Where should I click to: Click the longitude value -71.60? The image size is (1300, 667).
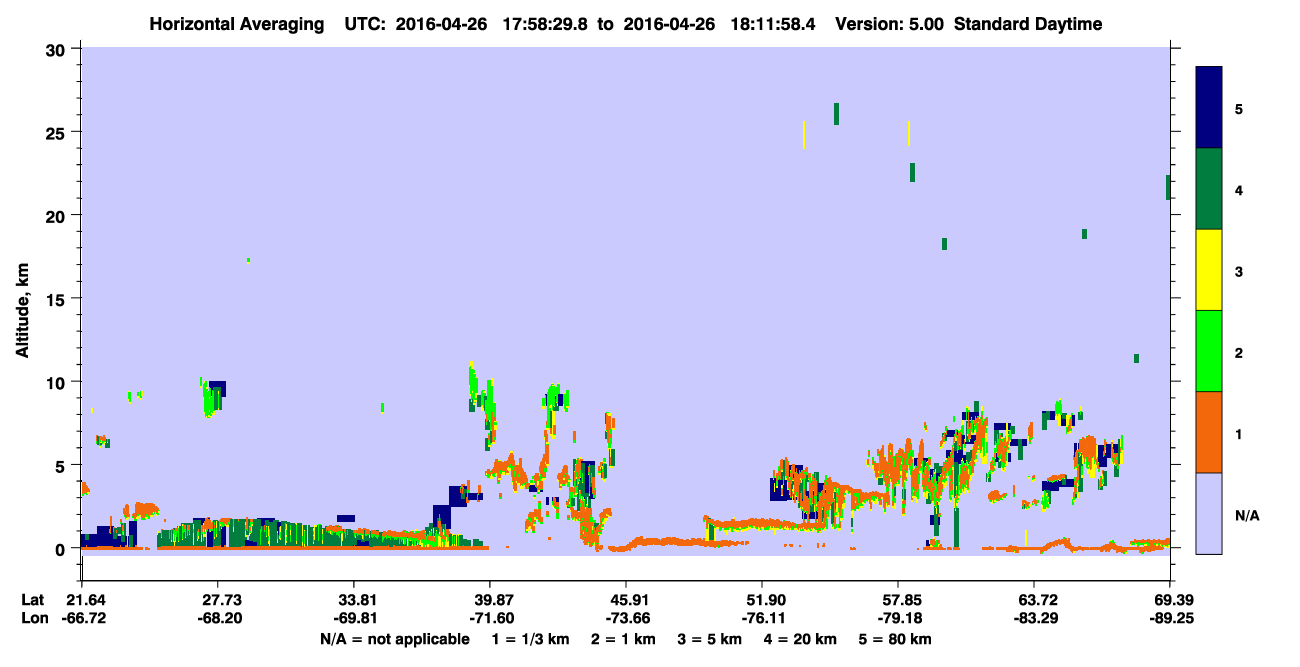(490, 618)
